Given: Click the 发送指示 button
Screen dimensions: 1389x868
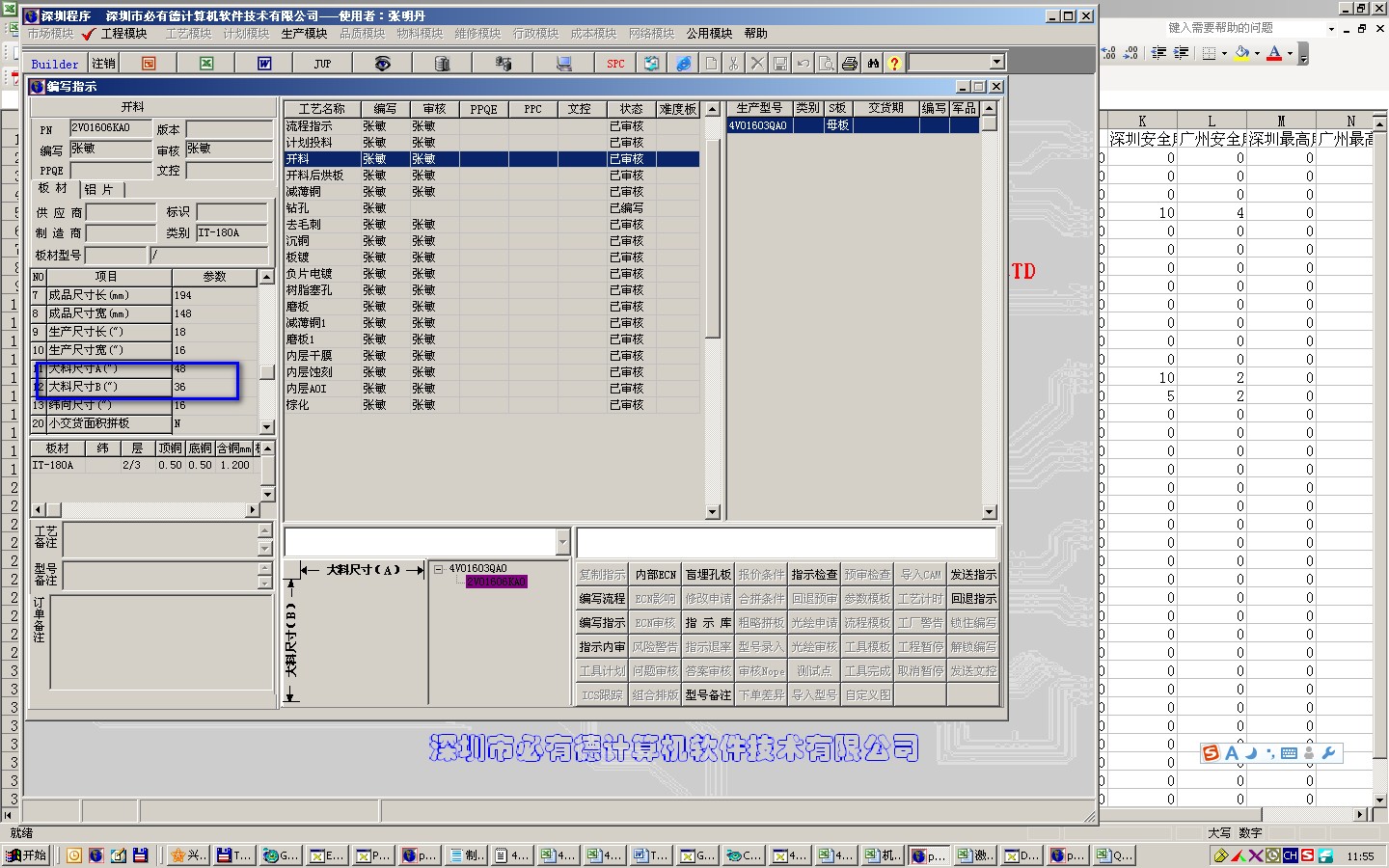Looking at the screenshot, I should tap(973, 575).
